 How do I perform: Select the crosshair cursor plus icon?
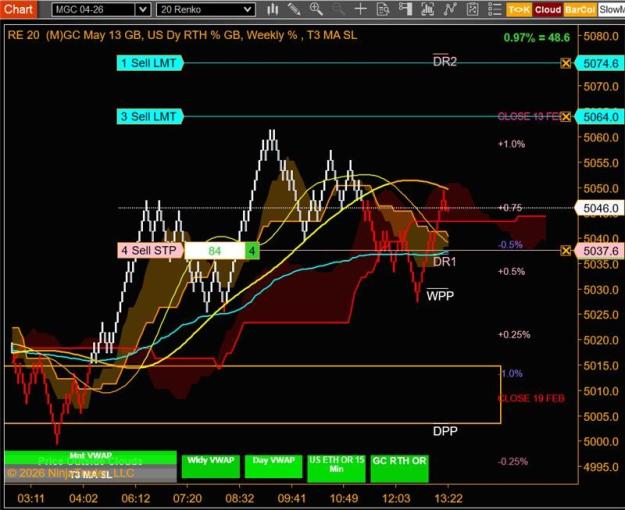click(360, 9)
